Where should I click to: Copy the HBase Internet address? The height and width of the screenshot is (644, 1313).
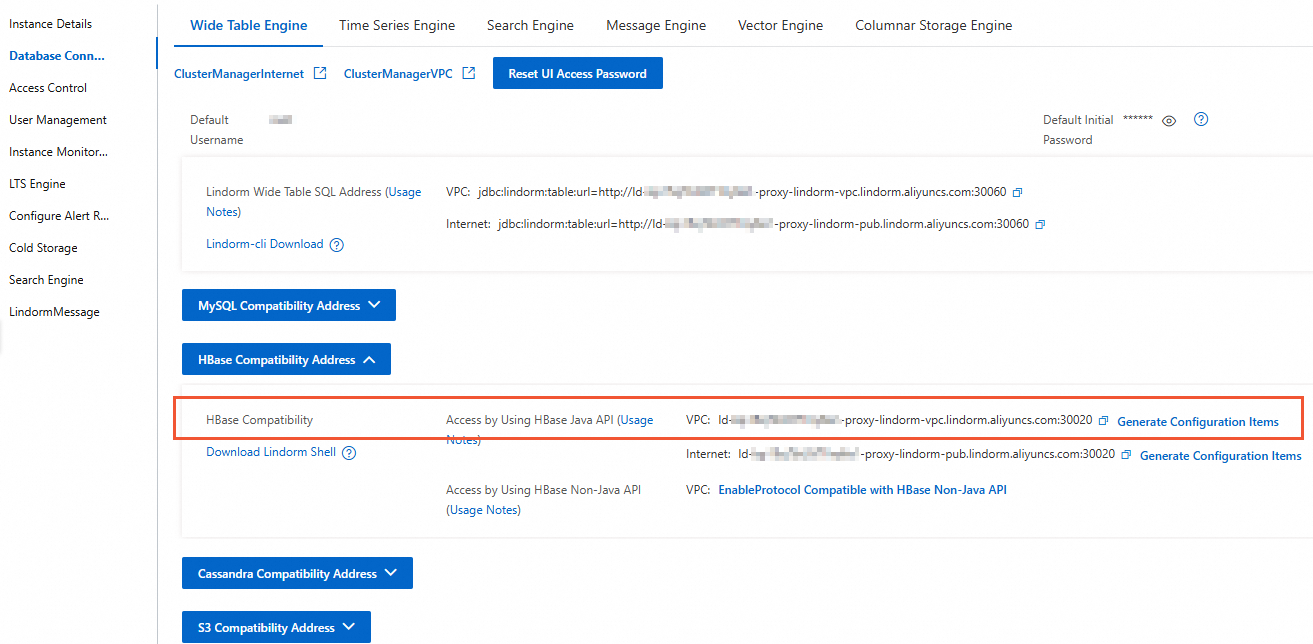point(1126,455)
